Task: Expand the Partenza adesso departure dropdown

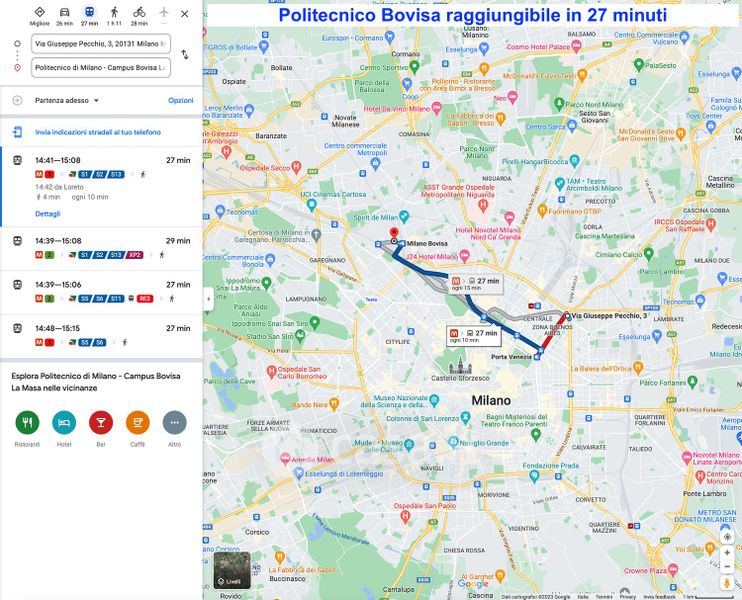Action: 67,101
